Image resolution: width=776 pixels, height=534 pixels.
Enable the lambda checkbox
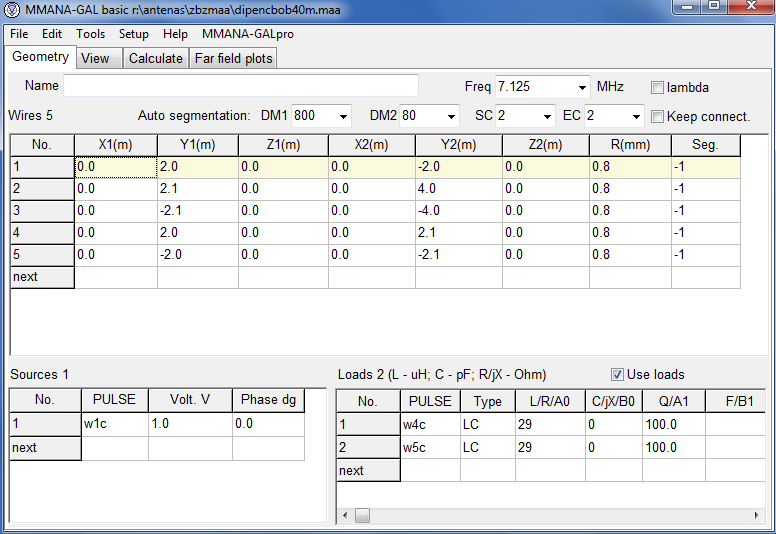658,87
